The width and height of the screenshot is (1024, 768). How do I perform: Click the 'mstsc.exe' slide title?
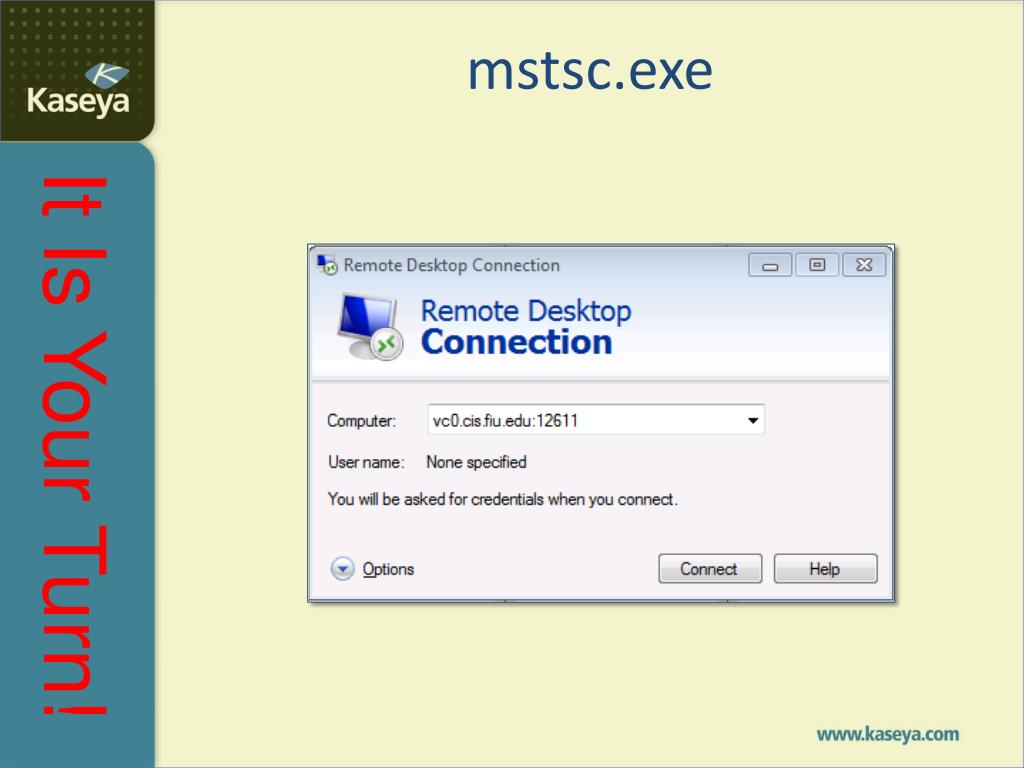(590, 71)
